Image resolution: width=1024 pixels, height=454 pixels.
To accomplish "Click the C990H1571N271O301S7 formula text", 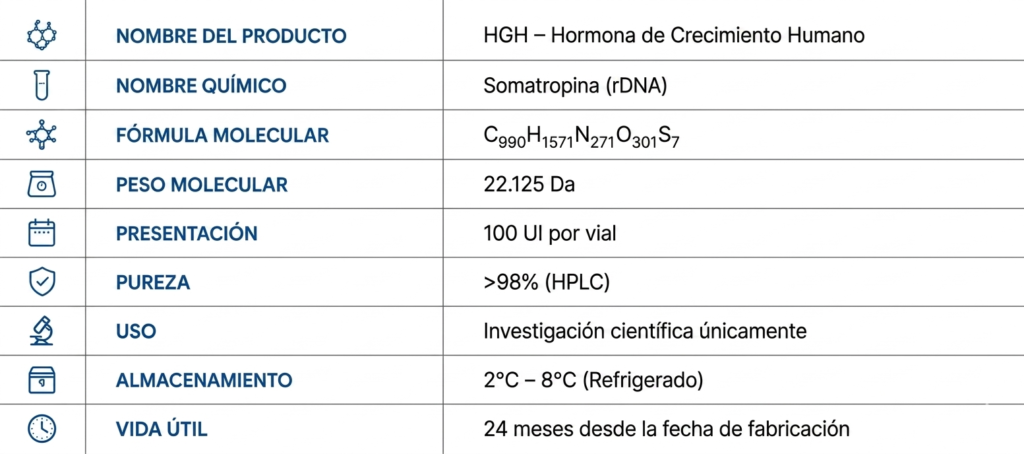I will 581,136.
